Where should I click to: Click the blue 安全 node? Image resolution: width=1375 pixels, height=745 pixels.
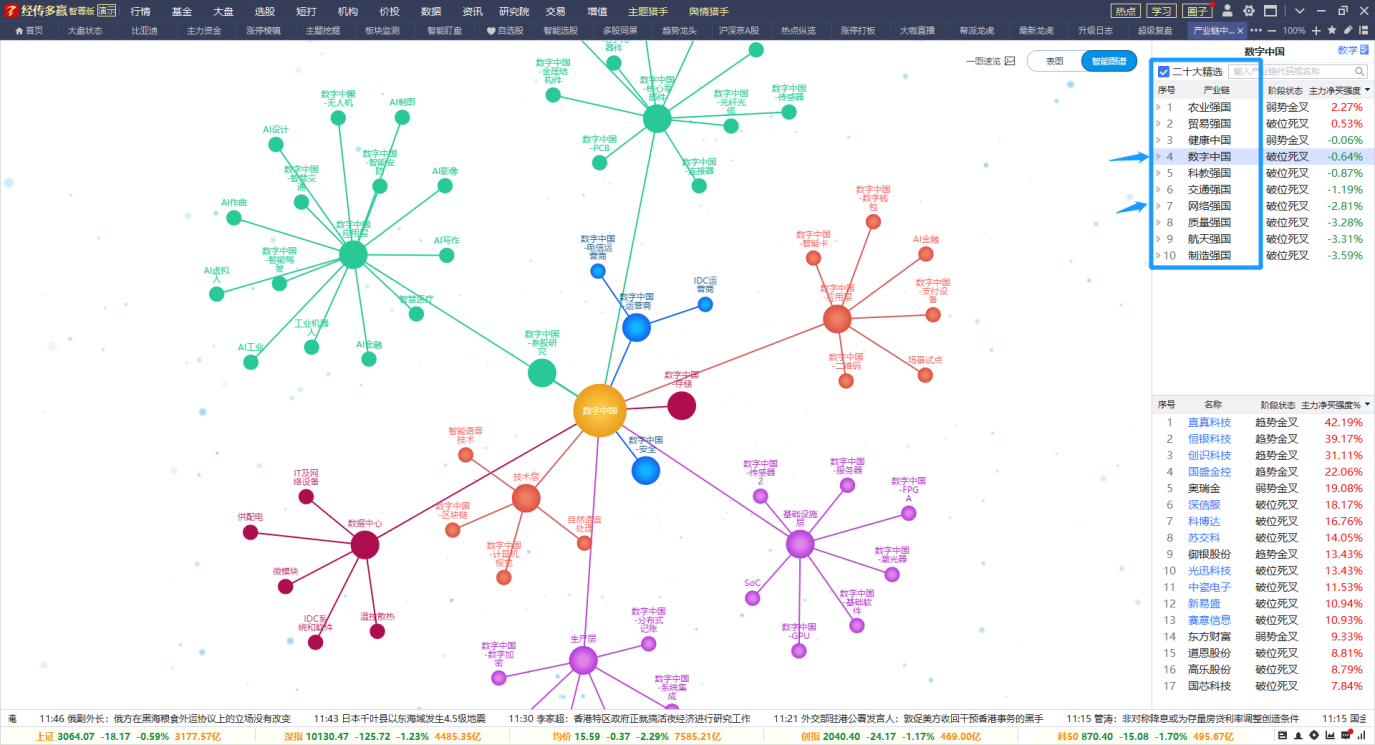click(646, 470)
